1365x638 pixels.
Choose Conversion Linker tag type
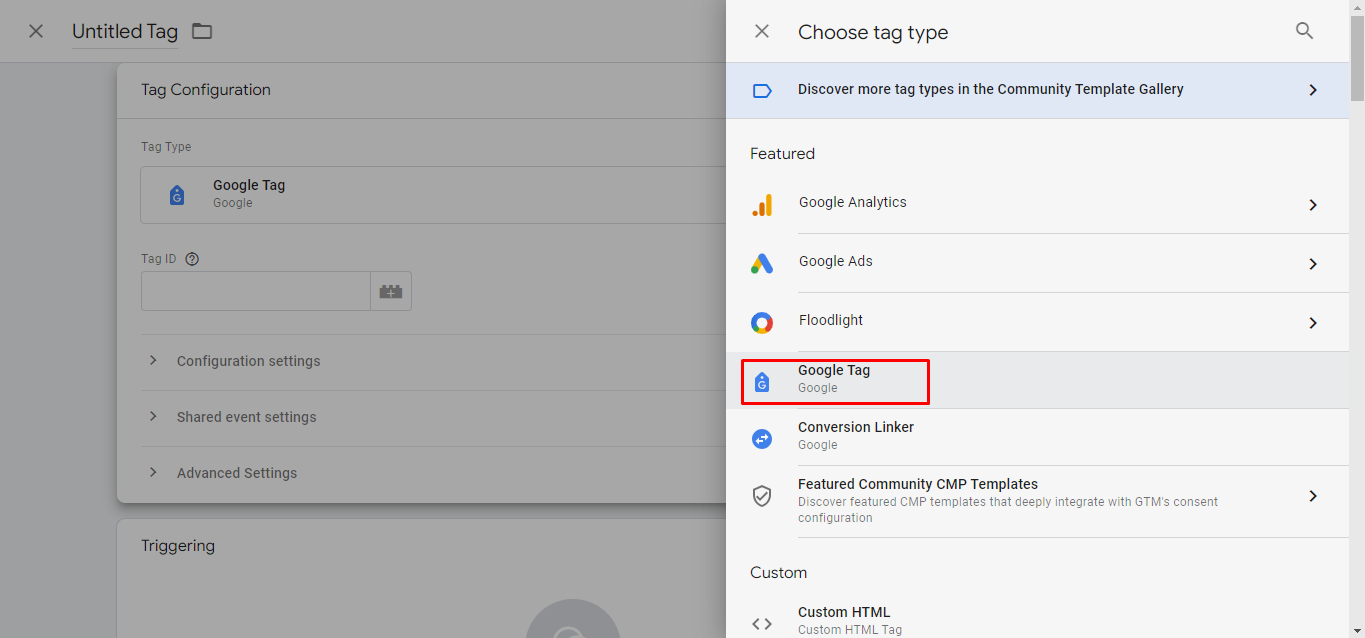(1037, 437)
